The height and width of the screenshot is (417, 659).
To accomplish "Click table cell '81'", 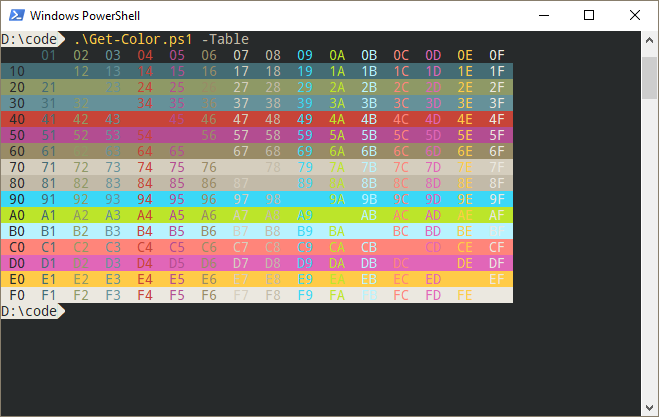I will pos(49,183).
